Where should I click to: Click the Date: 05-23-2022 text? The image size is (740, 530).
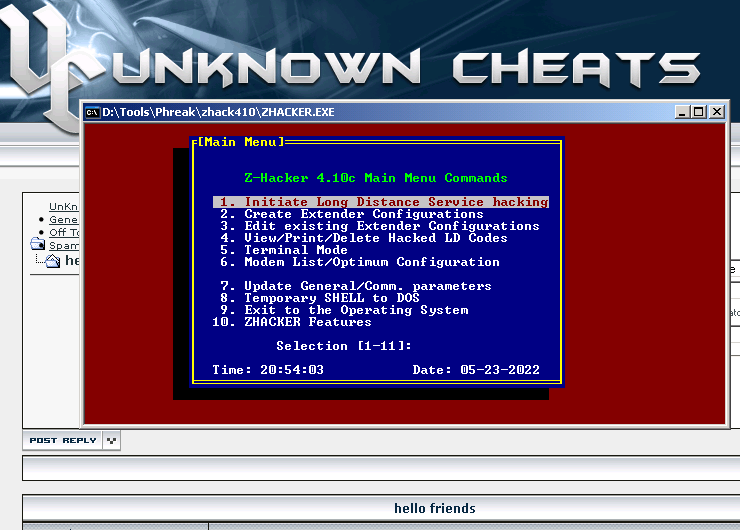tap(476, 370)
